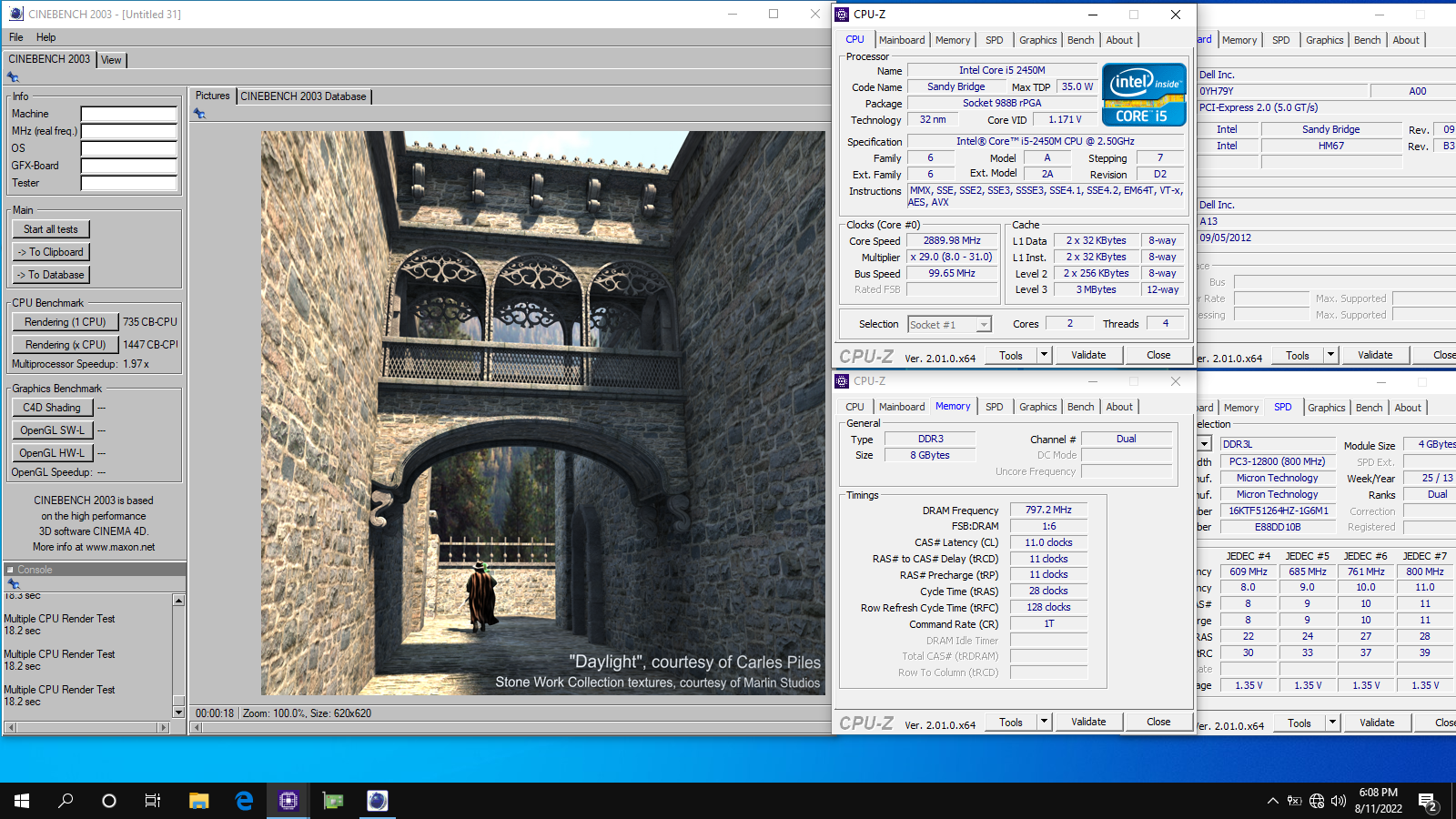Image resolution: width=1456 pixels, height=819 pixels.
Task: Open Tools dropdown arrow in background Mainboard window
Action: 1330,355
